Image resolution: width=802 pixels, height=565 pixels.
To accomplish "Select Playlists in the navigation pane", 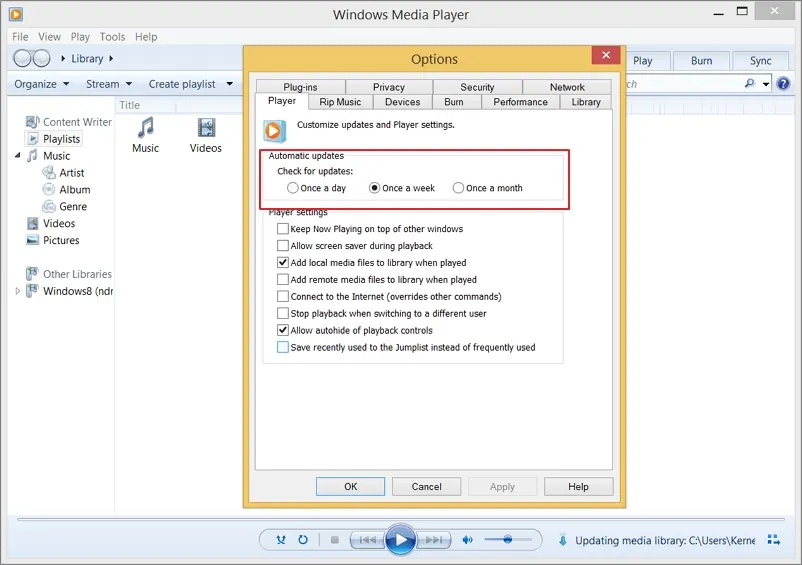I will tap(54, 139).
